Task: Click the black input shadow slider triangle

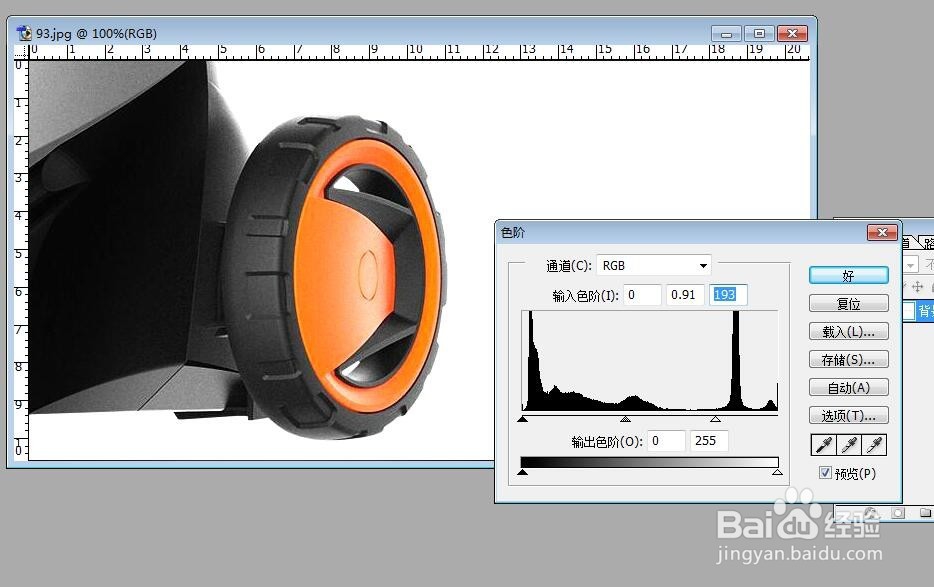Action: point(522,419)
